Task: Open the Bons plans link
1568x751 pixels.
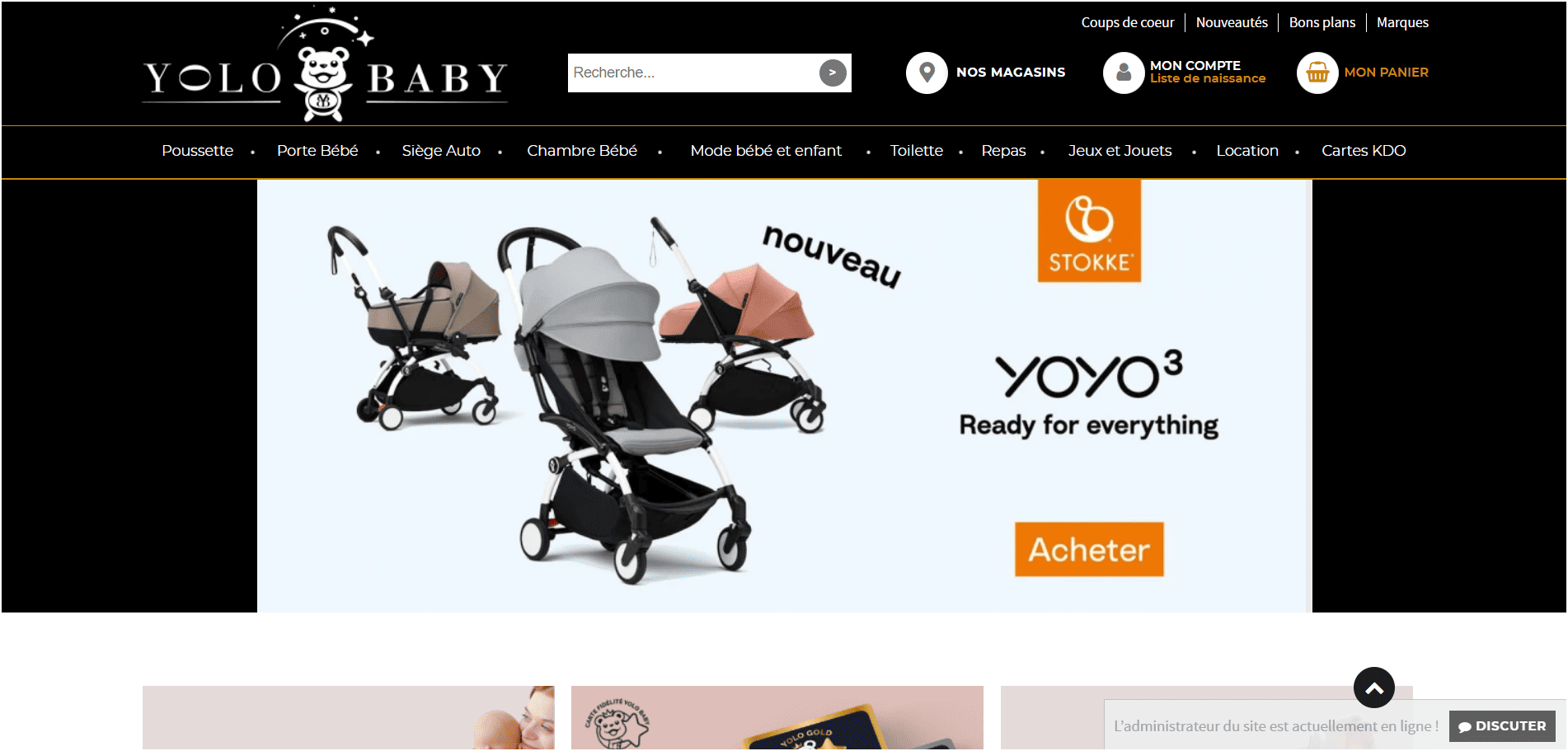Action: [x=1322, y=22]
